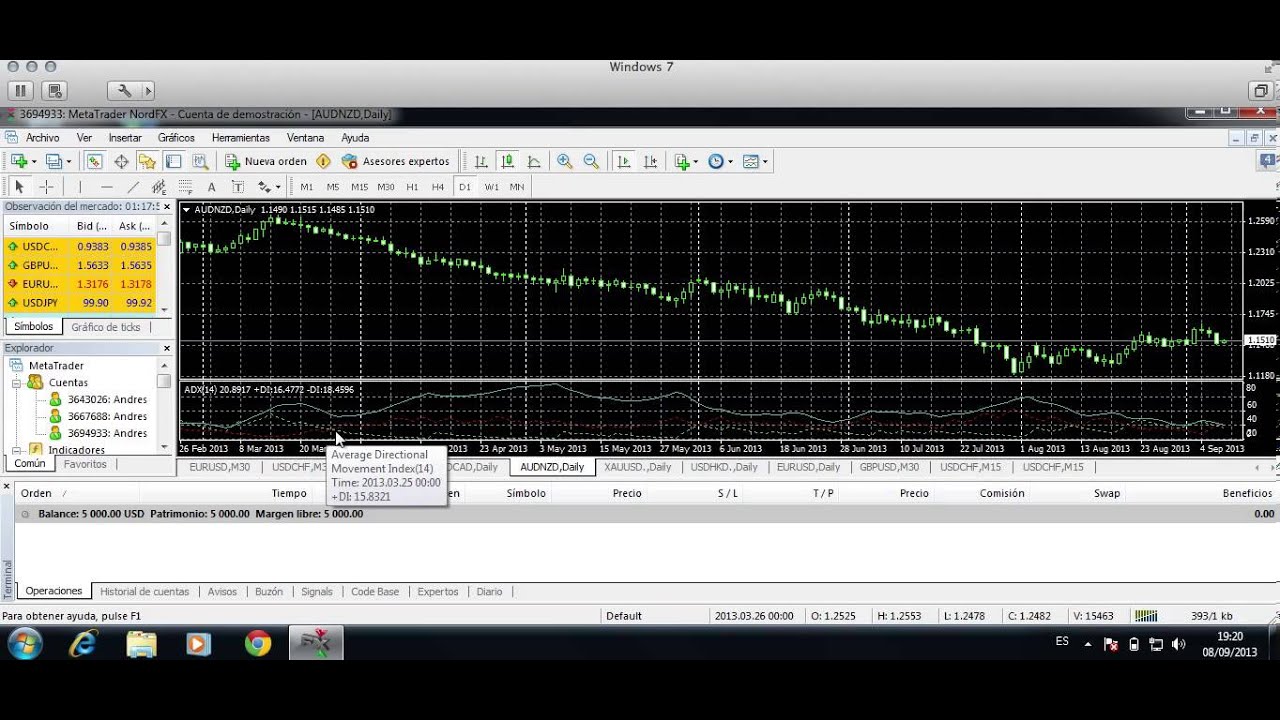
Task: Click the Profiles toolbar icon
Action: pyautogui.click(x=53, y=161)
